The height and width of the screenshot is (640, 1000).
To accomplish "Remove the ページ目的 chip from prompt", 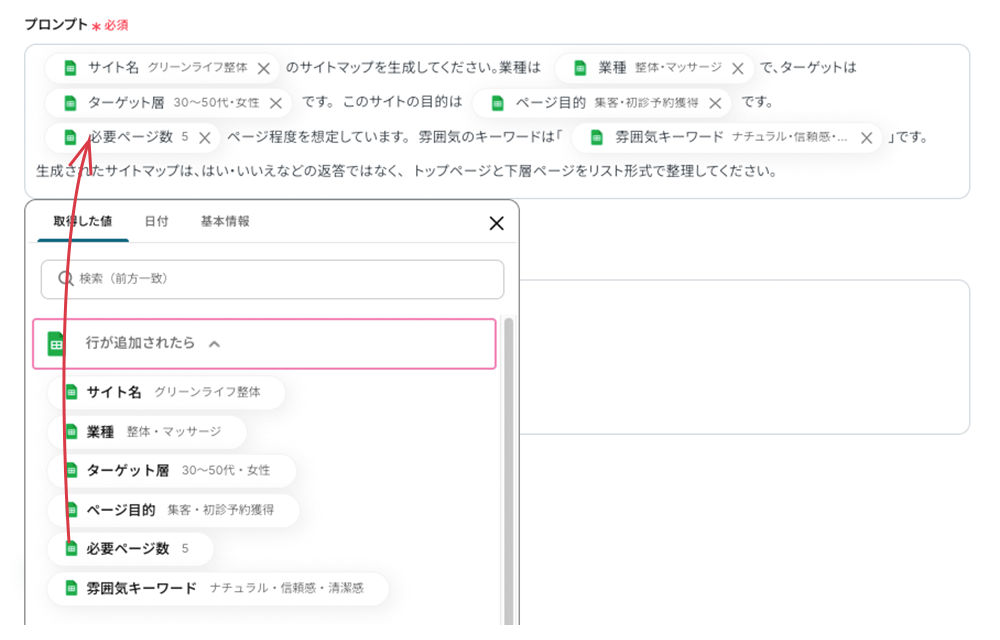I will 715,104.
